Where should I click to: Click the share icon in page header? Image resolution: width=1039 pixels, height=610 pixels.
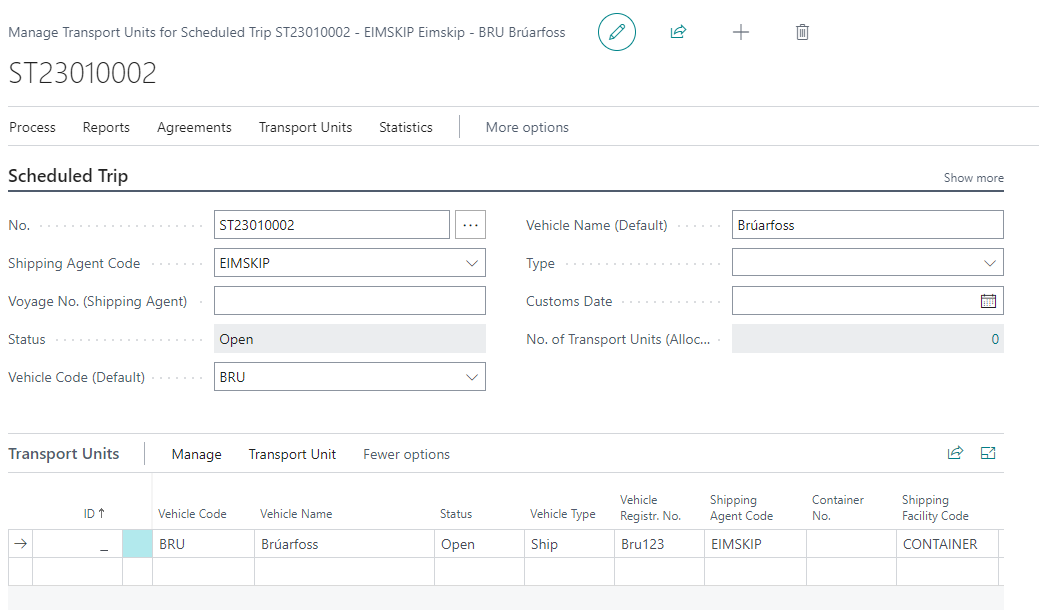click(x=678, y=32)
